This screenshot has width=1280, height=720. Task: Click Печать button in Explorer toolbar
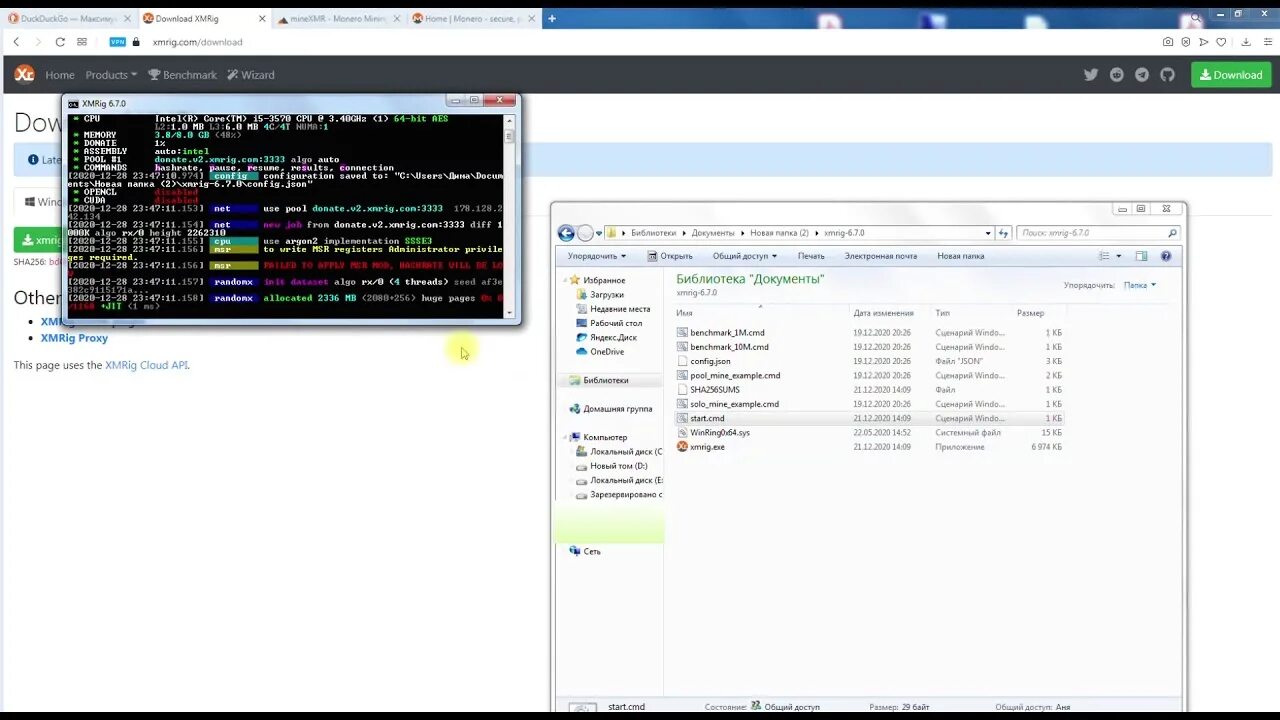click(x=811, y=256)
